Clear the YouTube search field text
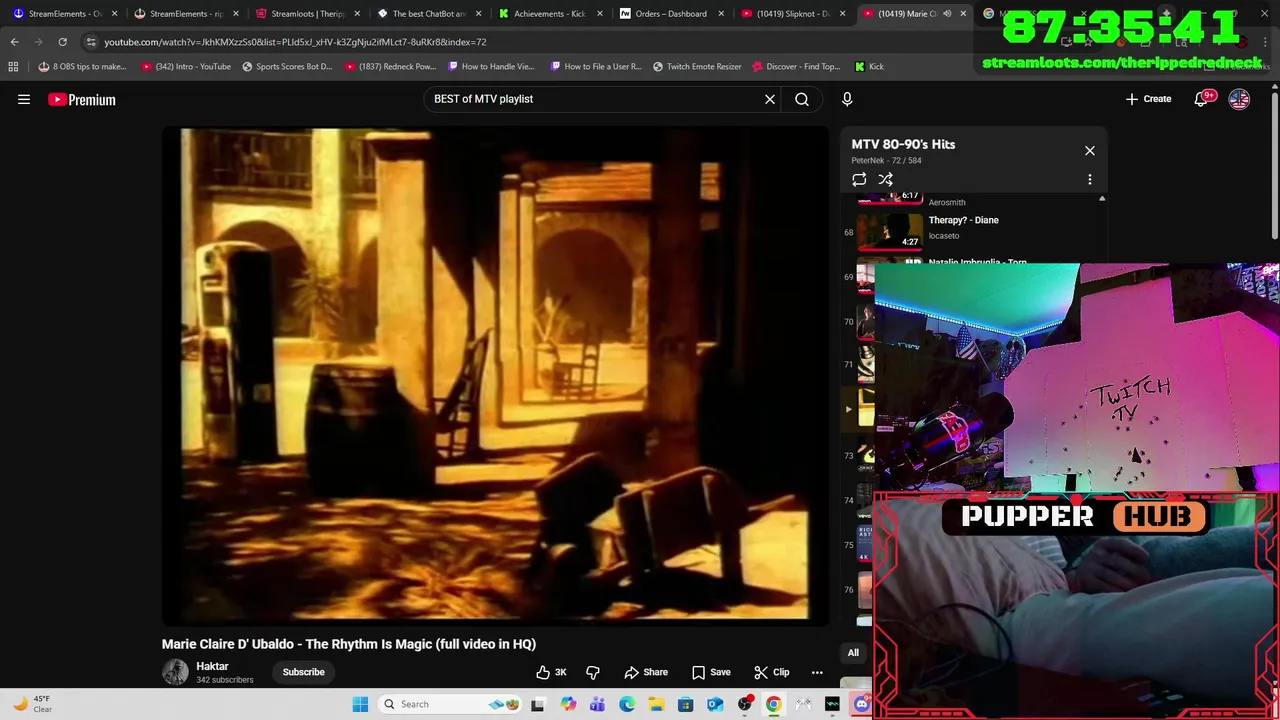1280x720 pixels. coord(770,99)
